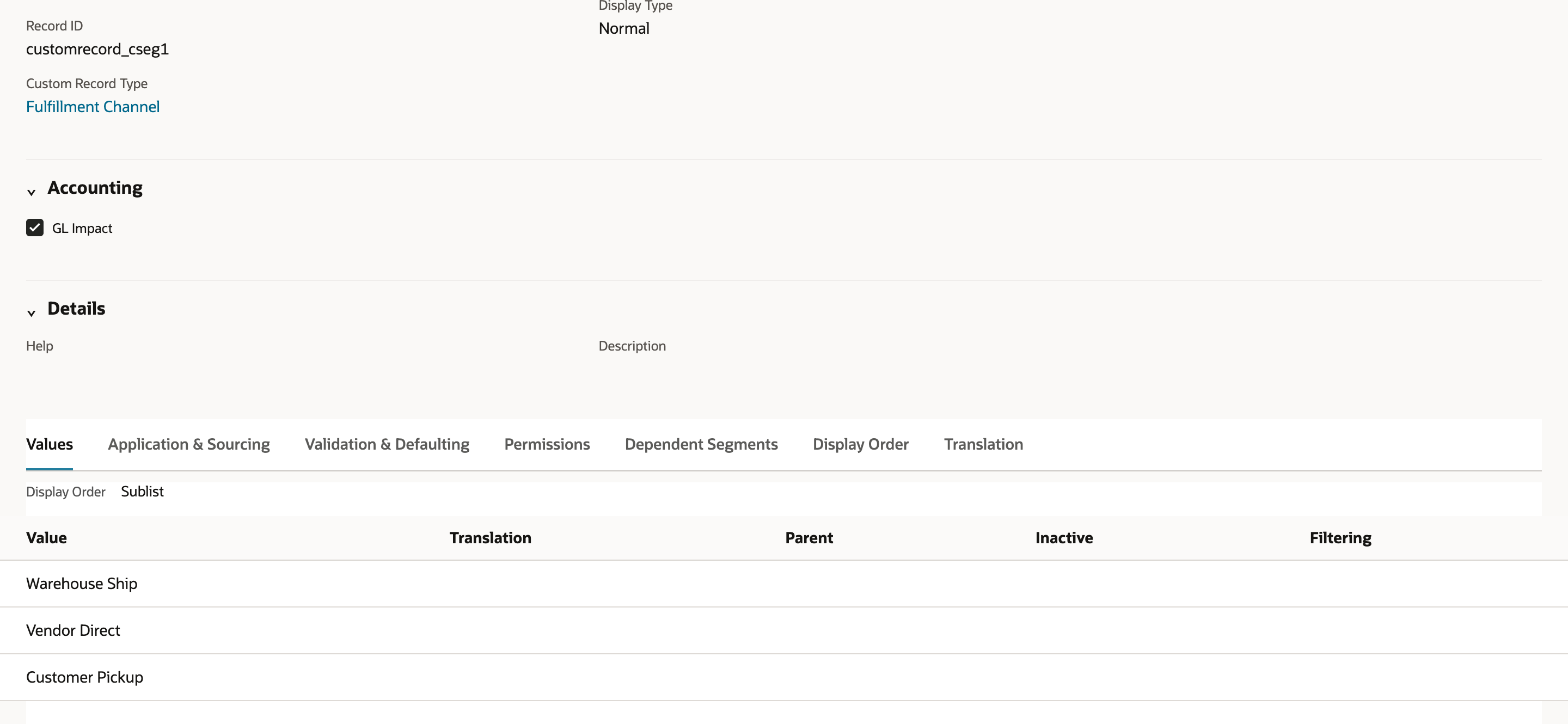
Task: Click the Value column header
Action: [x=46, y=538]
